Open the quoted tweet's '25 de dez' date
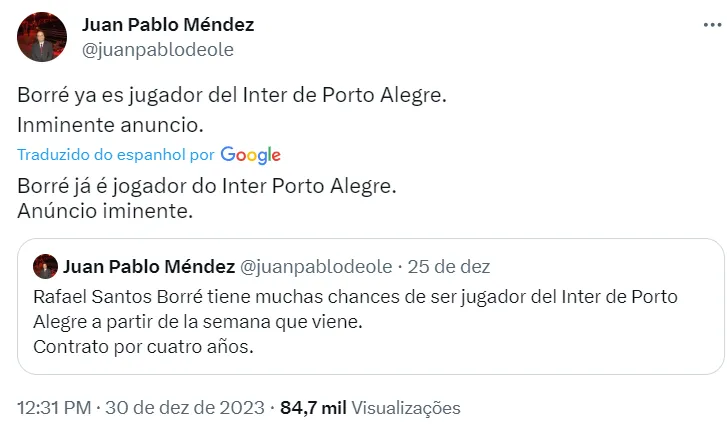 point(449,267)
